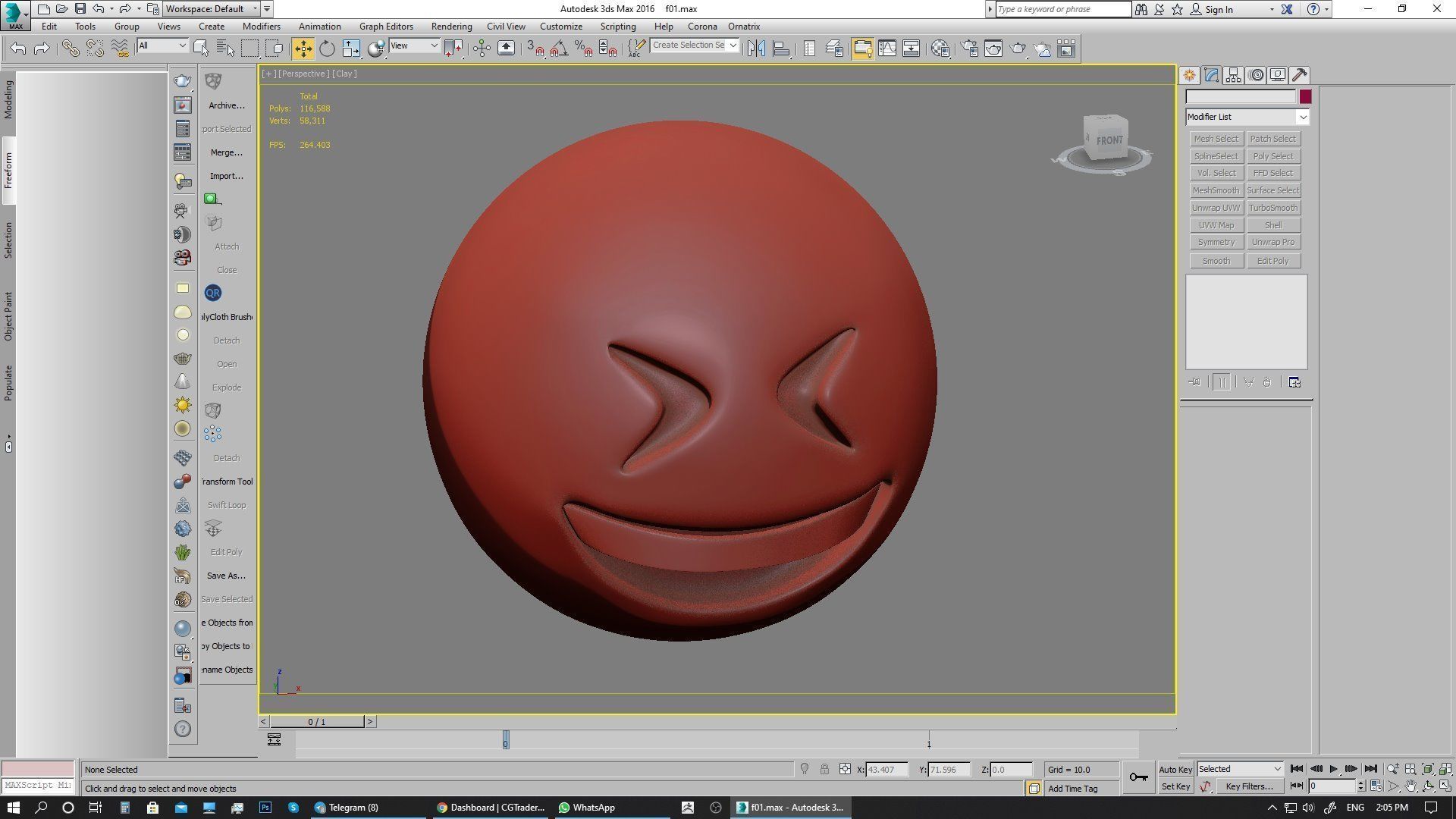Toggle the 3D Snaps button
This screenshot has width=1456, height=819.
[x=535, y=49]
